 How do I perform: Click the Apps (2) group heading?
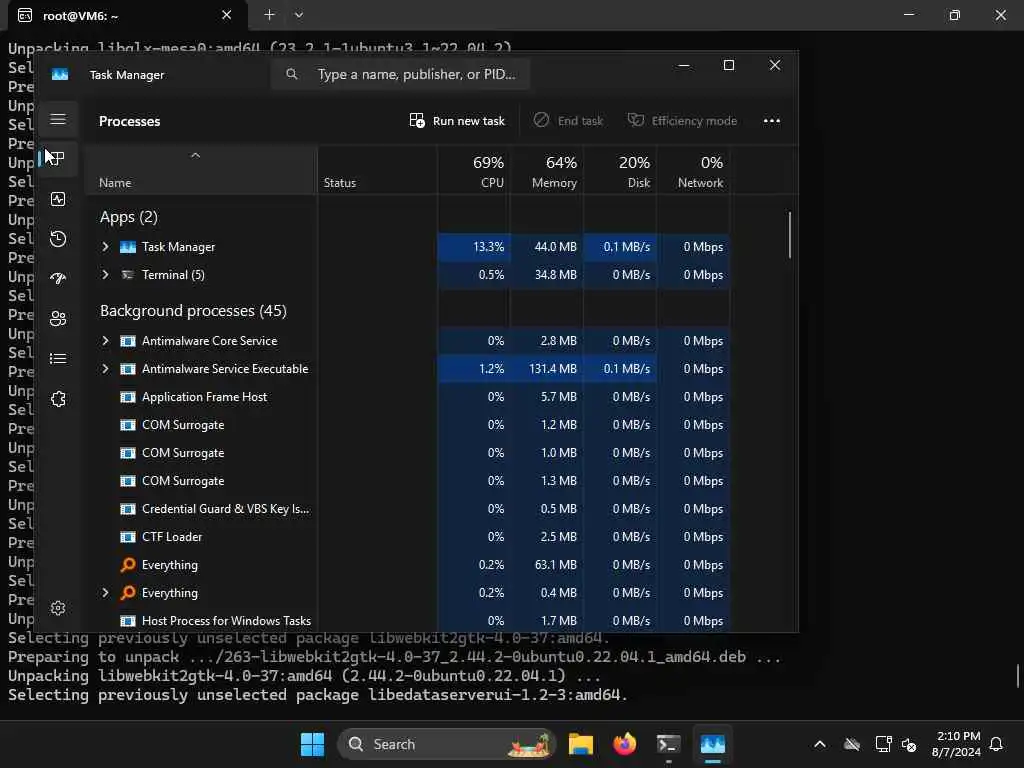(129, 217)
